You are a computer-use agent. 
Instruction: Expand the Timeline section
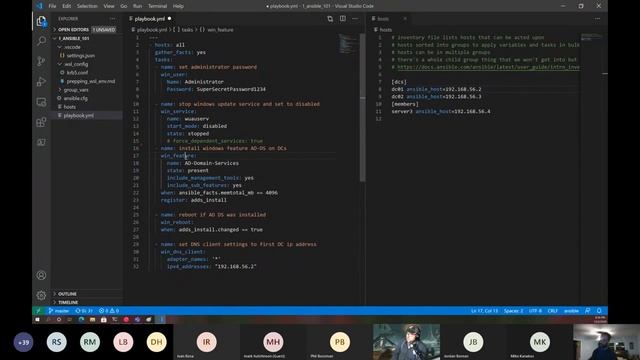87,302
